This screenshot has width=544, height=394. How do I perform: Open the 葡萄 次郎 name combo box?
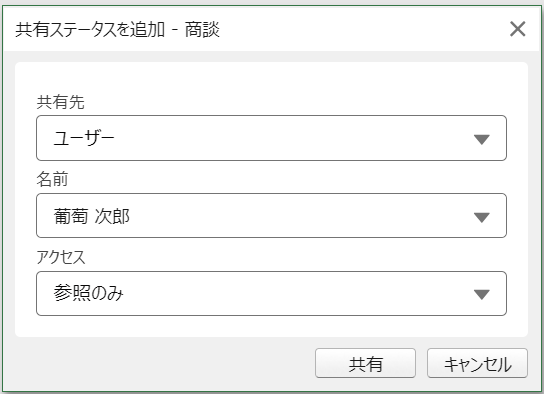(x=271, y=216)
